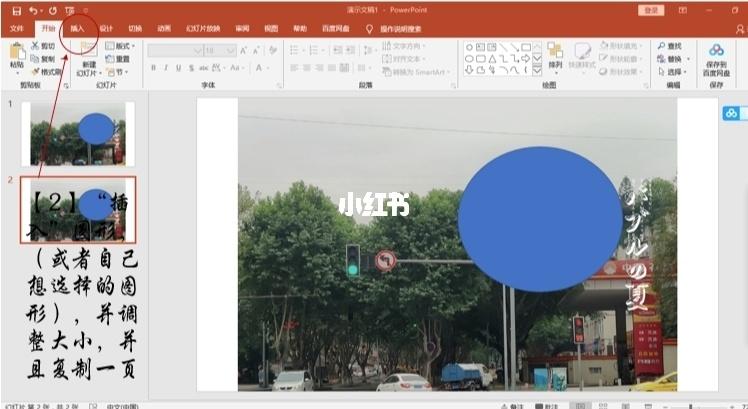Click the Reset (重置) slide button
Screen dimensions: 748x409
[120, 59]
